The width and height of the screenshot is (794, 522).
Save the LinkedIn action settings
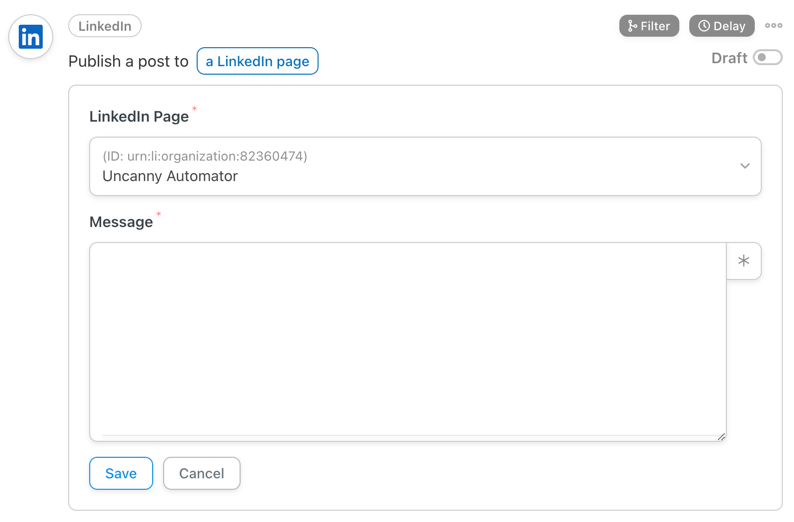[121, 473]
